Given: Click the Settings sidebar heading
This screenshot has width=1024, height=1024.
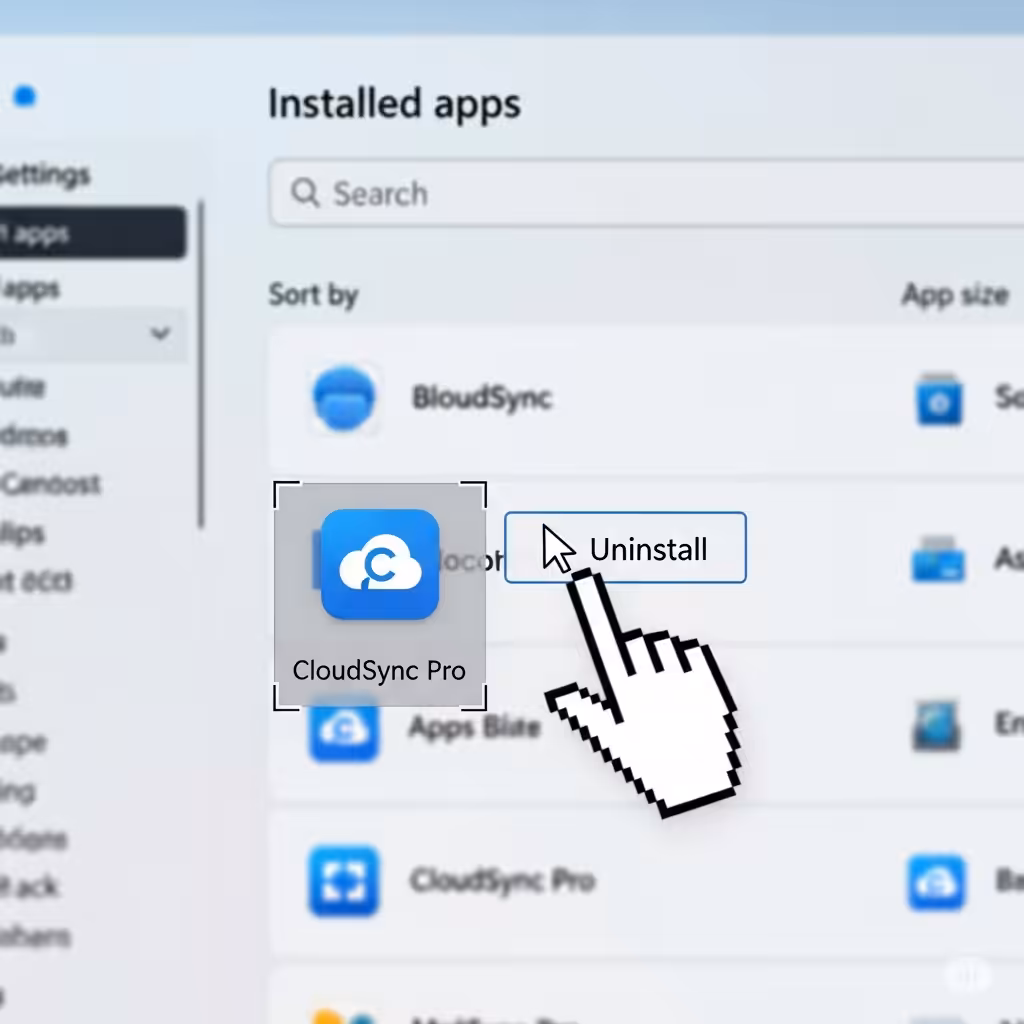Looking at the screenshot, I should tap(44, 174).
